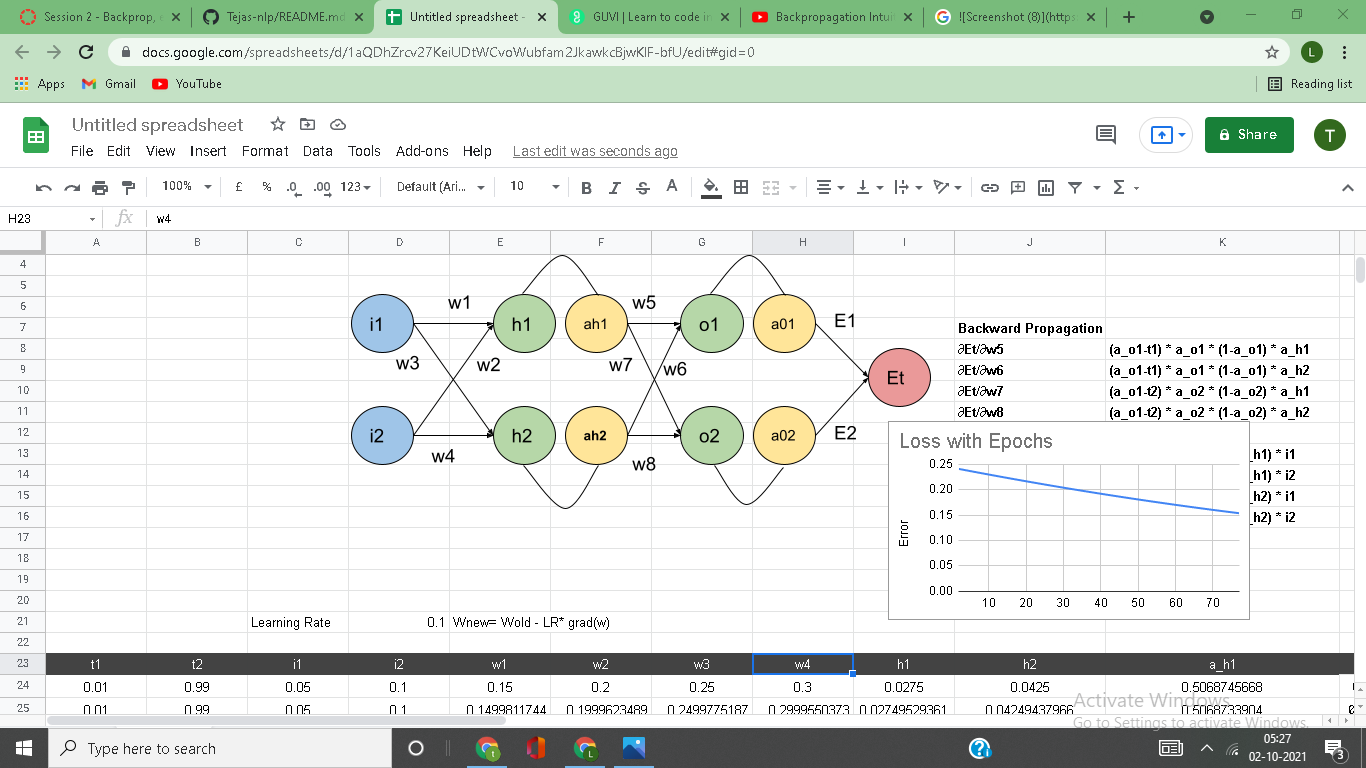Click the Gmail bookmark

109,84
